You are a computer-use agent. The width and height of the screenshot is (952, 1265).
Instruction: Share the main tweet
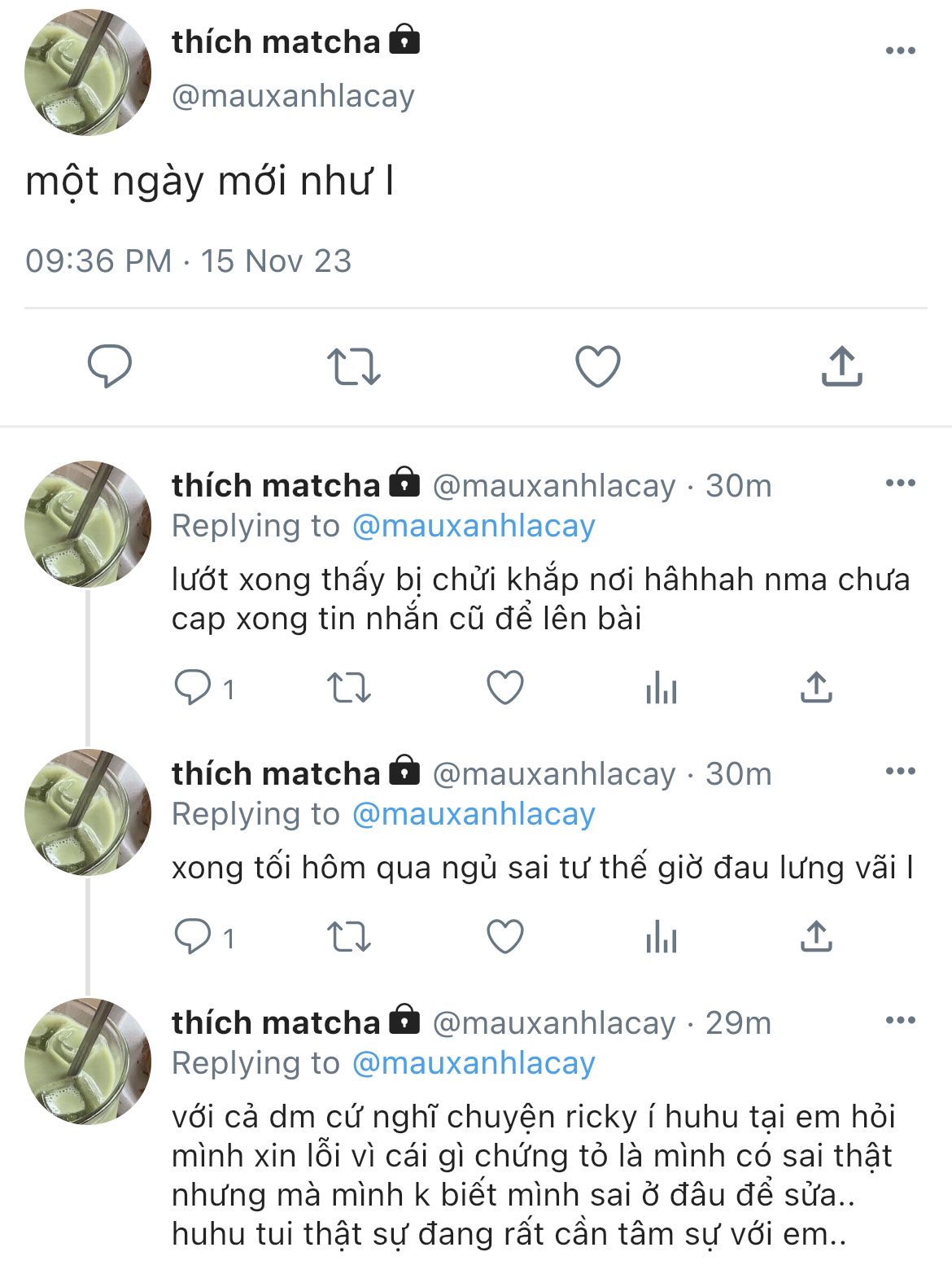[841, 366]
